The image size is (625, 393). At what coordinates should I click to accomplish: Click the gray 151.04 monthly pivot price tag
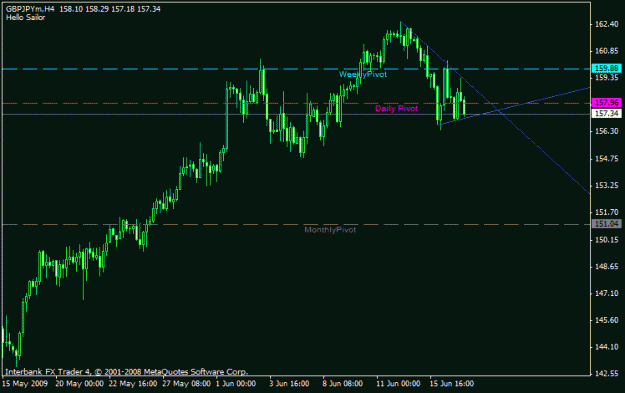(x=607, y=224)
